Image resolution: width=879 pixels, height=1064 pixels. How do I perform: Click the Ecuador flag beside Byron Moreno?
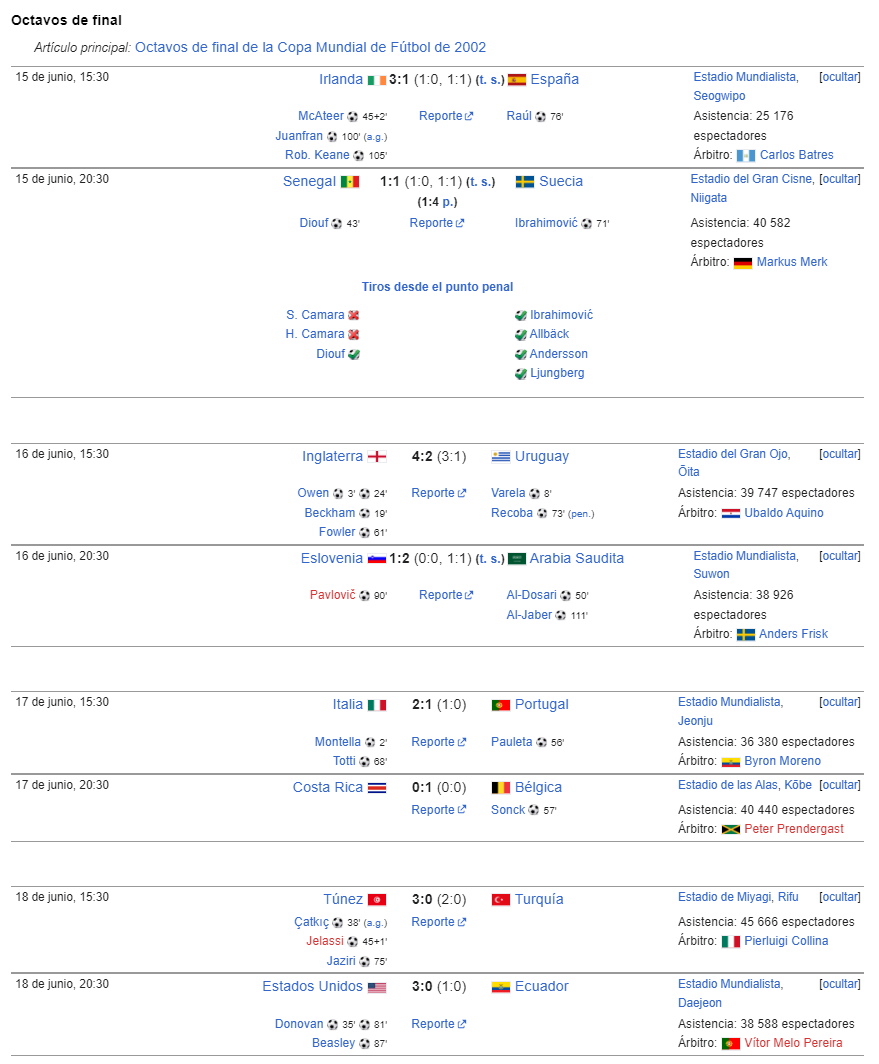click(x=730, y=761)
